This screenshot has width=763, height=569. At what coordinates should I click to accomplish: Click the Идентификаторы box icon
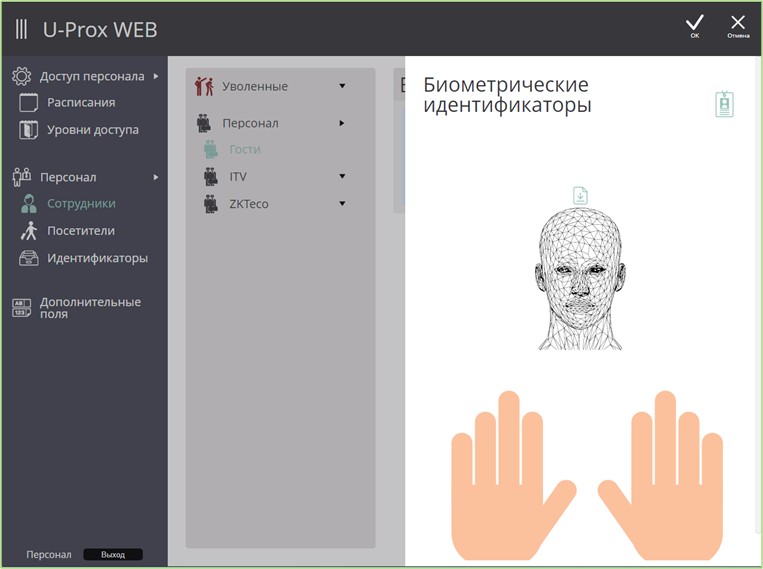tap(29, 258)
